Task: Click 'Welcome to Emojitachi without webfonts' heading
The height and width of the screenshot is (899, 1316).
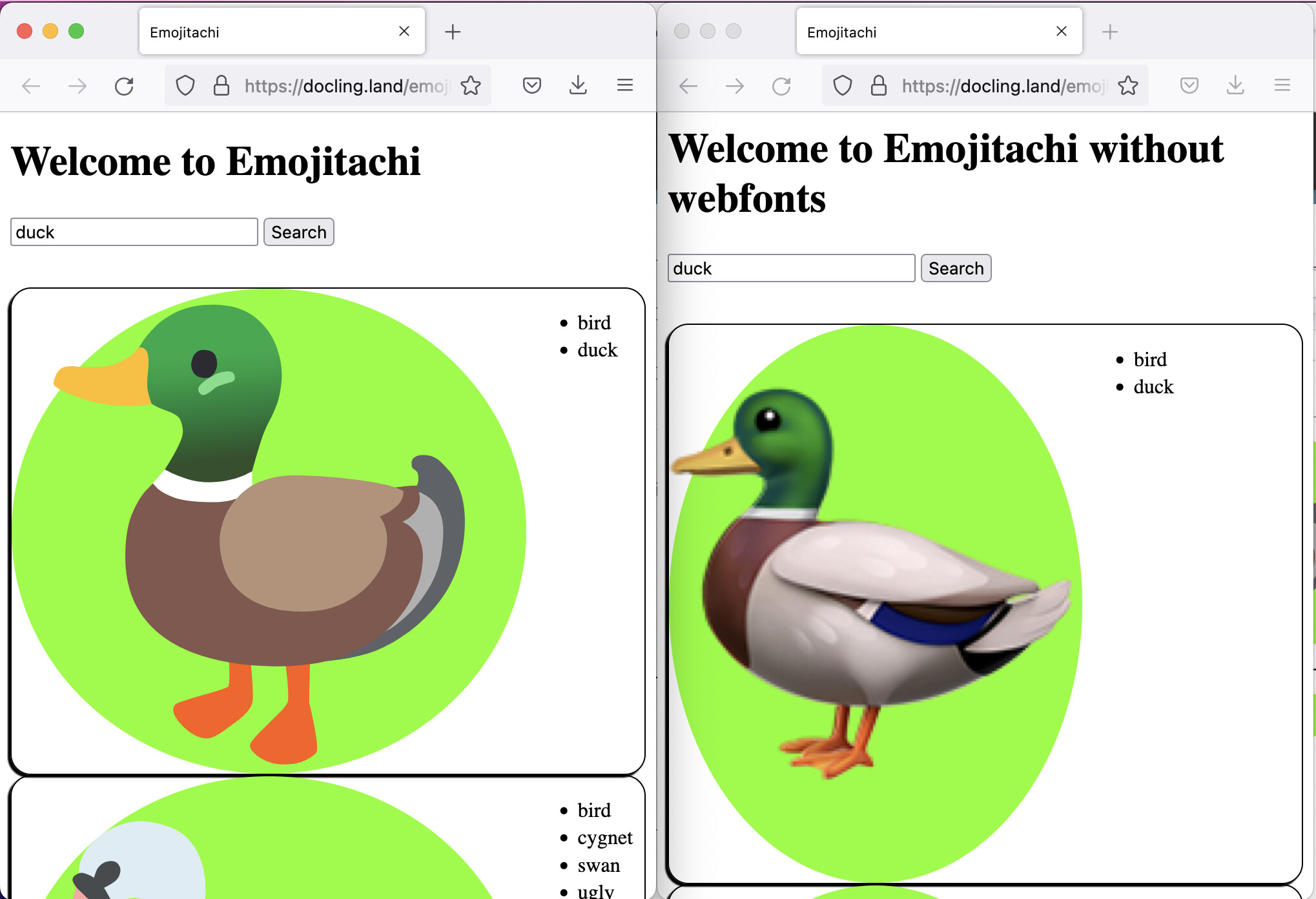Action: 946,173
